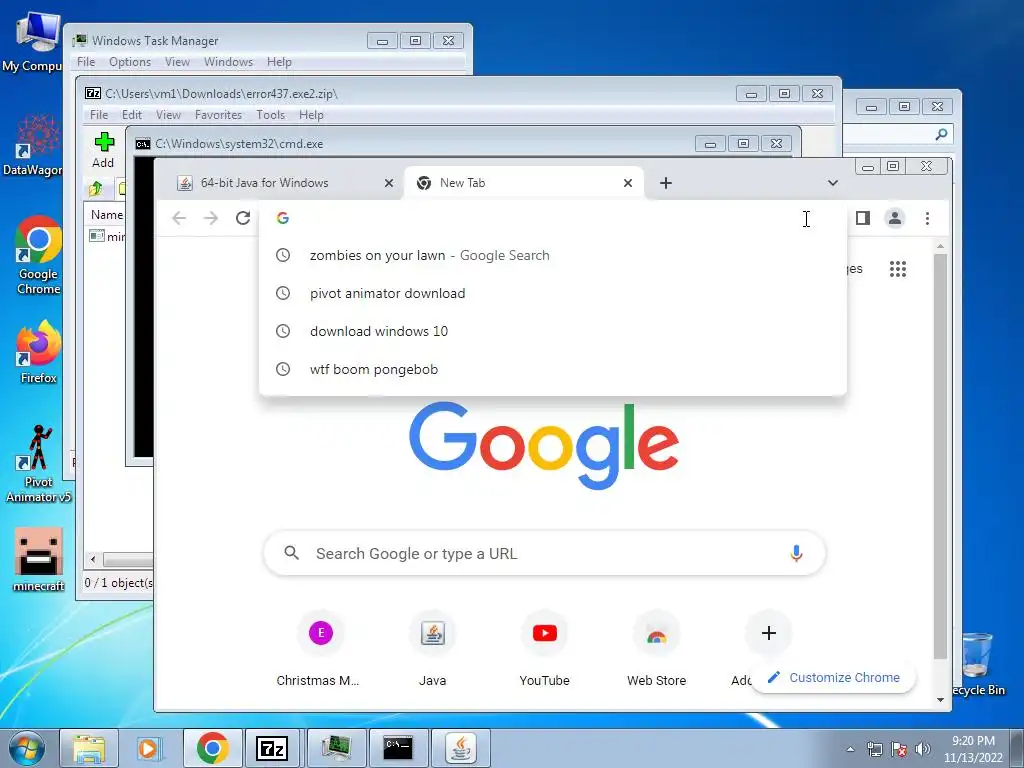The width and height of the screenshot is (1024, 768).
Task: Open Windows Explorer from the taskbar
Action: [89, 748]
